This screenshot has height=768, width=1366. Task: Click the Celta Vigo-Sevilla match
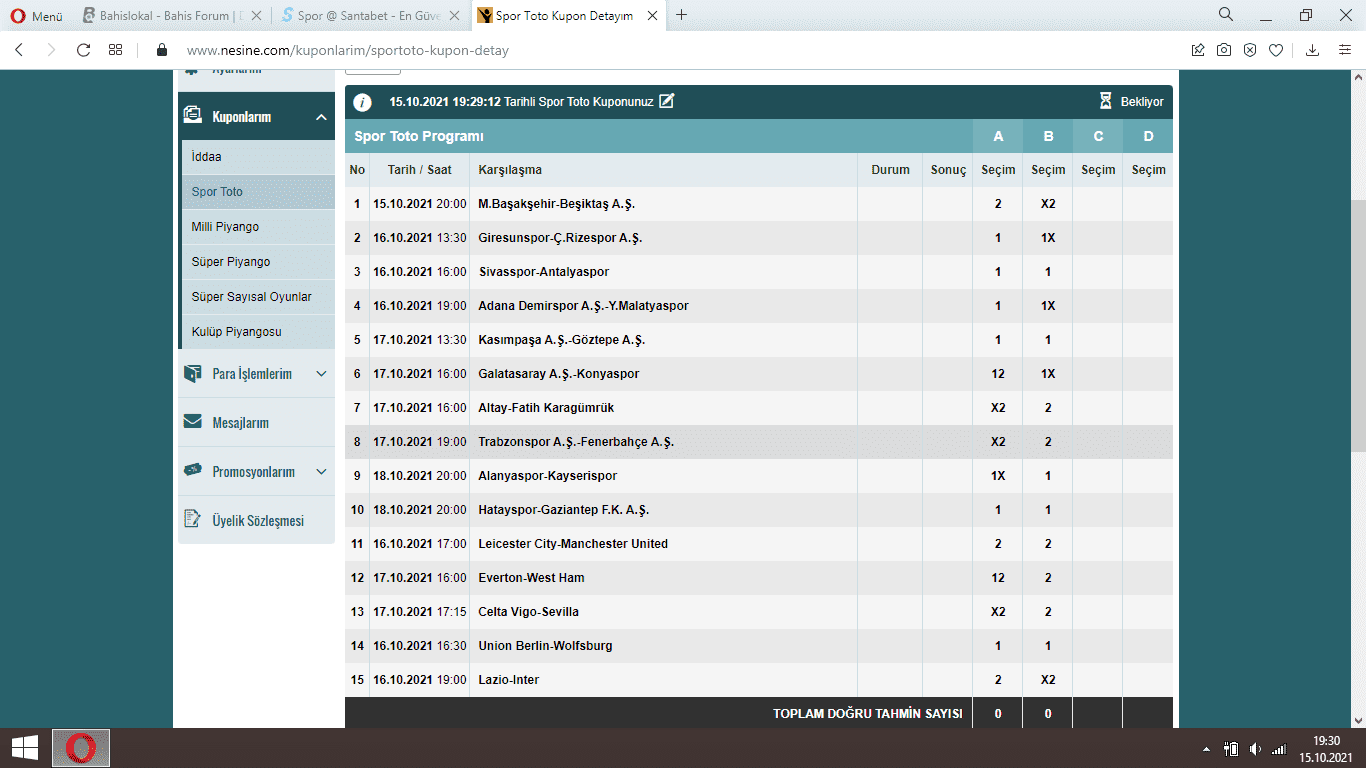pos(529,612)
